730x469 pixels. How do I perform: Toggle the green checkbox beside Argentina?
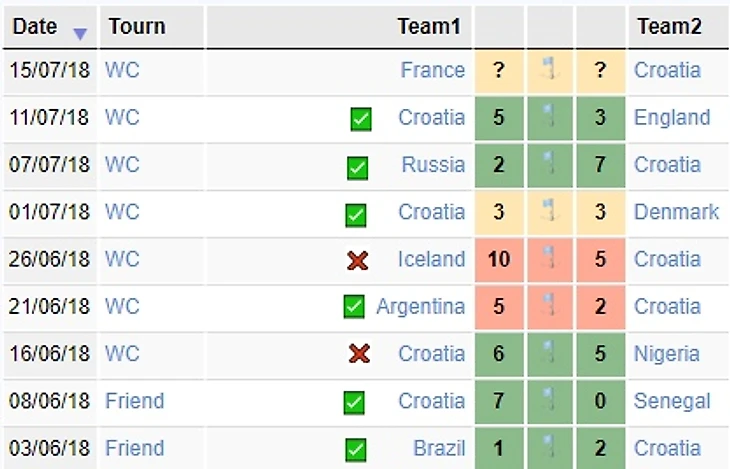pos(354,307)
